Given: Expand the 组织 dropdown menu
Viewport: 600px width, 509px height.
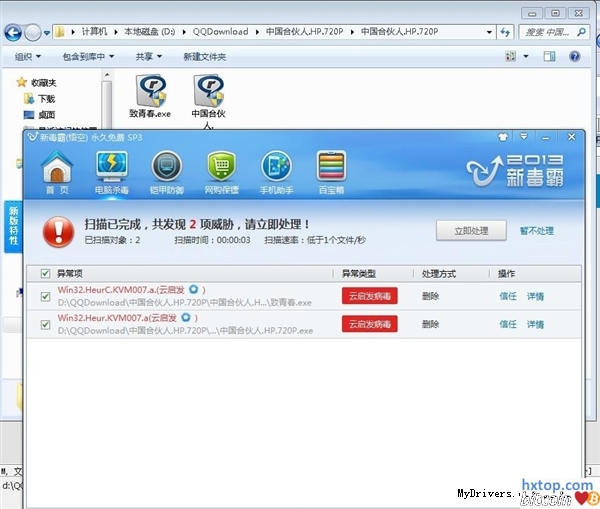Looking at the screenshot, I should click(28, 57).
